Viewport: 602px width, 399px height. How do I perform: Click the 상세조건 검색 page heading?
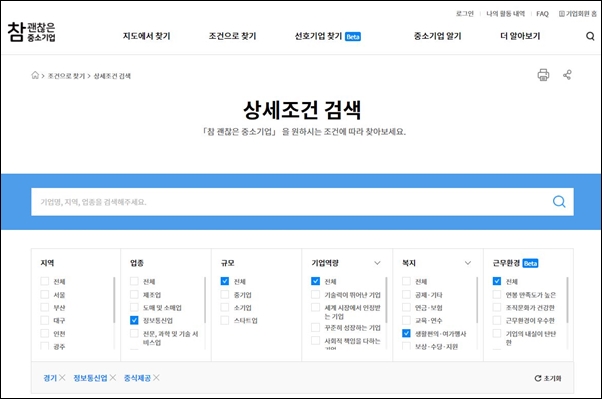pyautogui.click(x=302, y=110)
